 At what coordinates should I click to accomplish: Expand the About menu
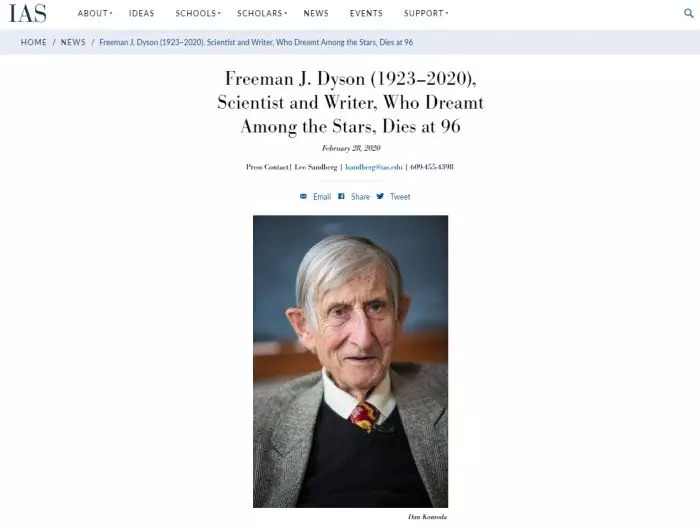pyautogui.click(x=95, y=13)
